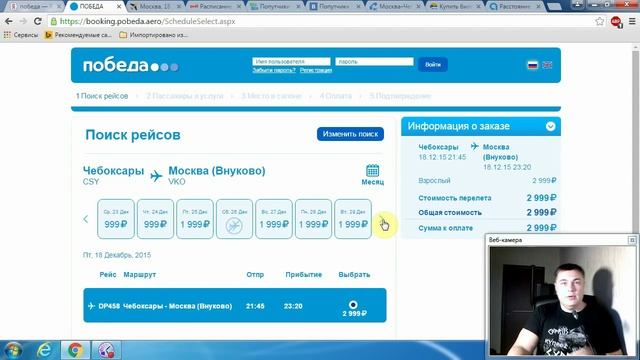
Task: Open the screen recorder taskbar icon
Action: click(106, 350)
